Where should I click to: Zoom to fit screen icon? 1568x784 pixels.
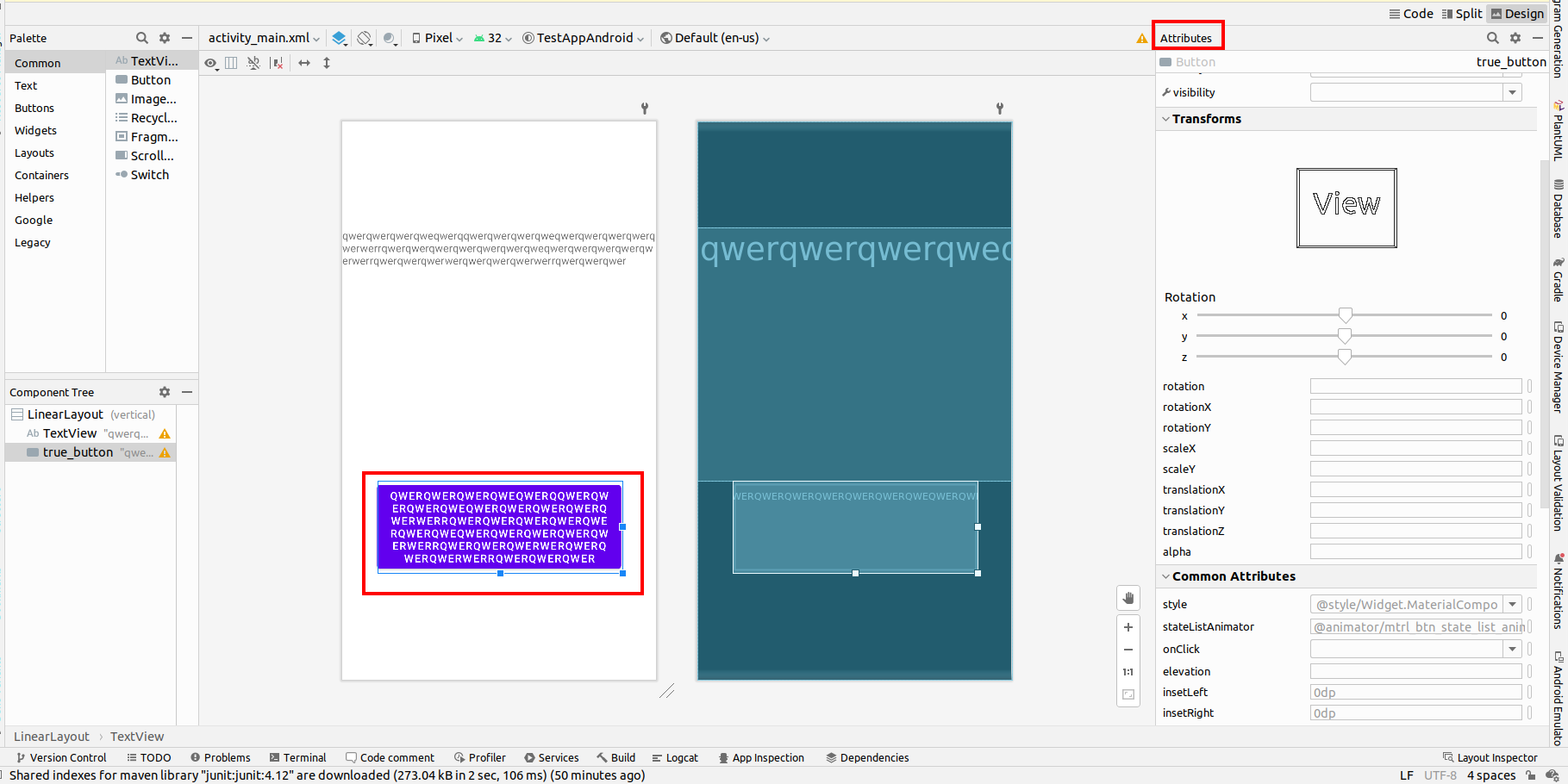1128,694
